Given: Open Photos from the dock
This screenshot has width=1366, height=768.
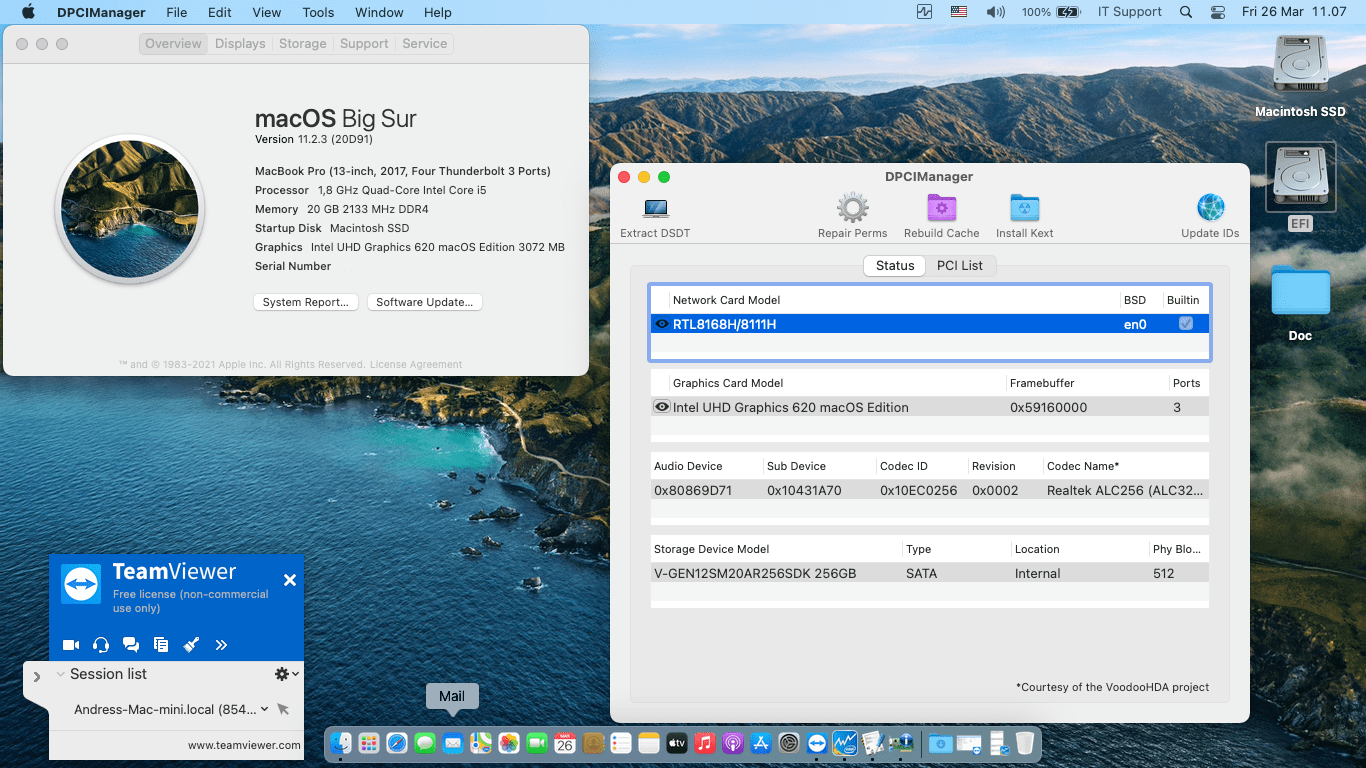Looking at the screenshot, I should (x=509, y=743).
